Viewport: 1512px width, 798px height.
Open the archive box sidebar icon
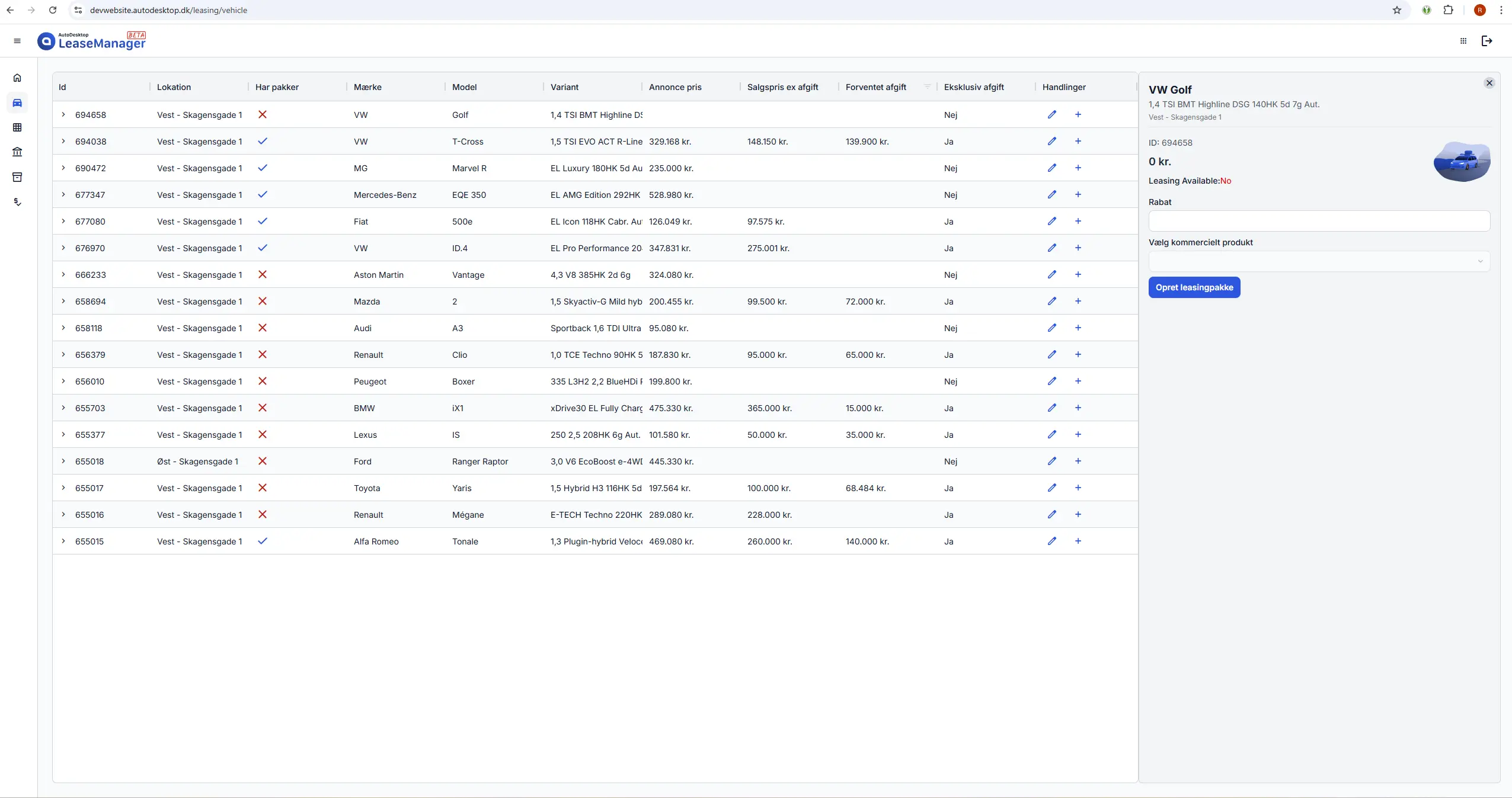tap(17, 177)
